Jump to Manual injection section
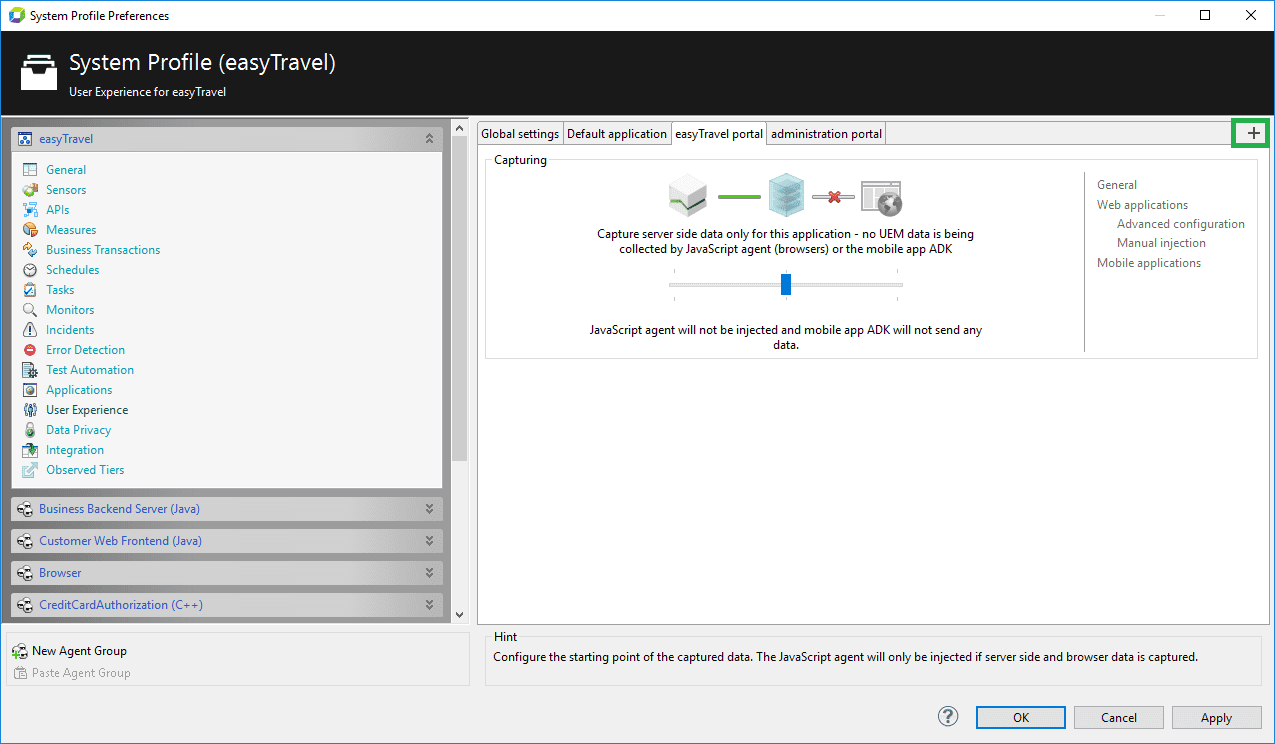This screenshot has width=1275, height=744. [x=1161, y=243]
